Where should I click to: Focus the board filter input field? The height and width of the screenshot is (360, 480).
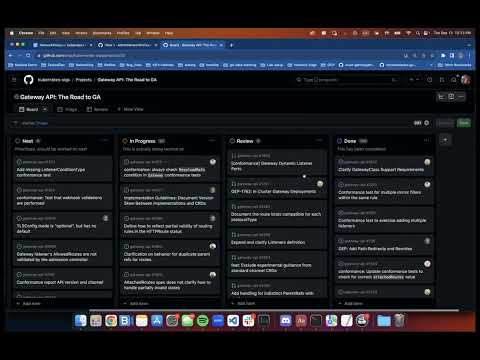[213, 123]
